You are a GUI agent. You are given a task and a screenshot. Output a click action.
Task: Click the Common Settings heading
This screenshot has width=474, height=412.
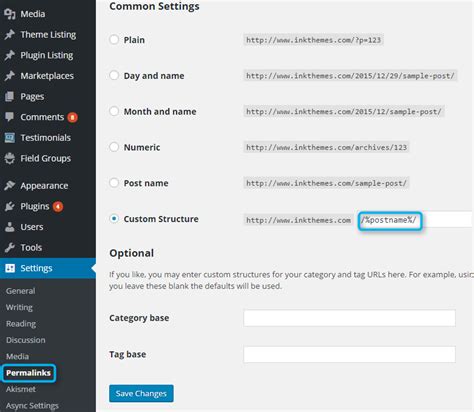pyautogui.click(x=154, y=6)
